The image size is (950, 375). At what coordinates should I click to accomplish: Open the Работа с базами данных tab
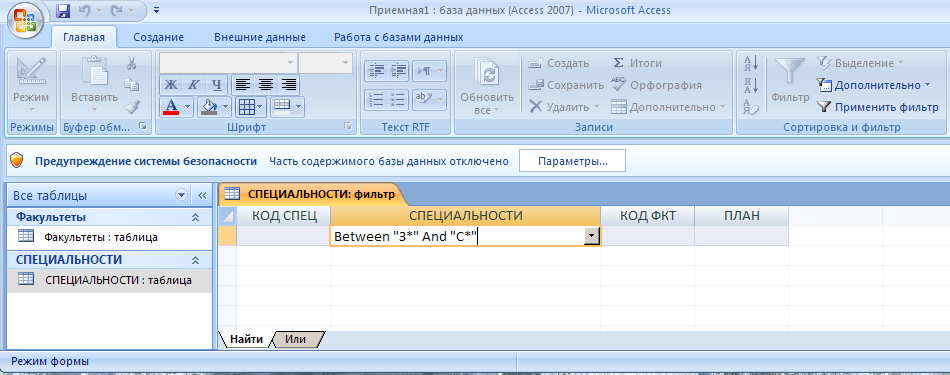click(x=399, y=38)
